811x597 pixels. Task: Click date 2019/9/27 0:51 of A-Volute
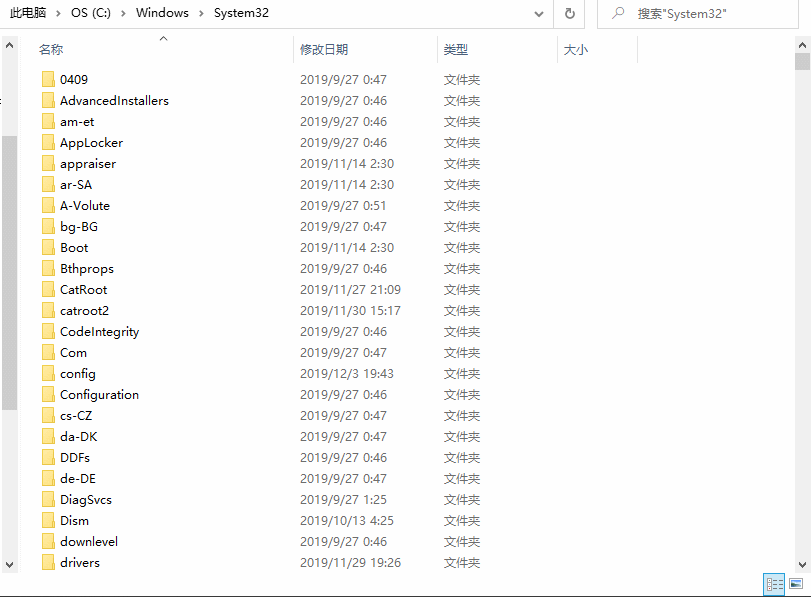point(343,205)
